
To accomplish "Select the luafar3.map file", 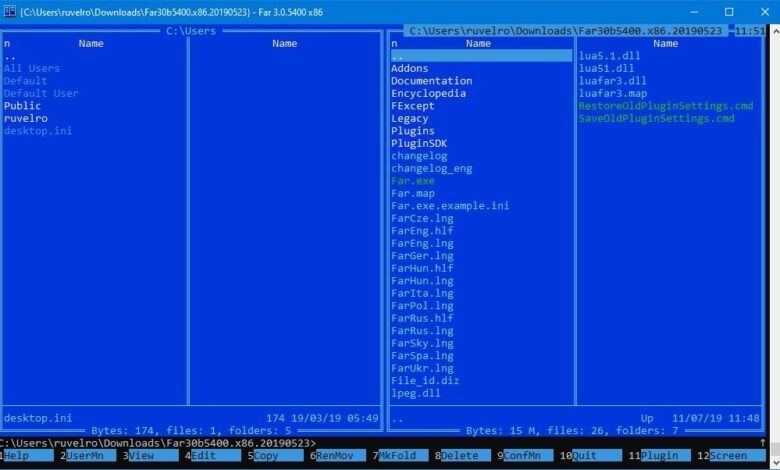I will 612,94.
